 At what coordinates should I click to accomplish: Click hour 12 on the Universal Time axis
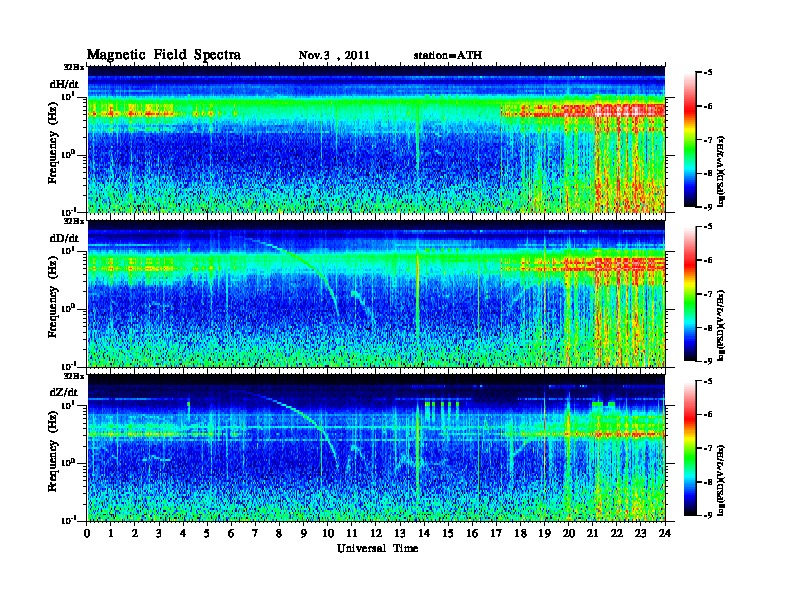click(376, 533)
